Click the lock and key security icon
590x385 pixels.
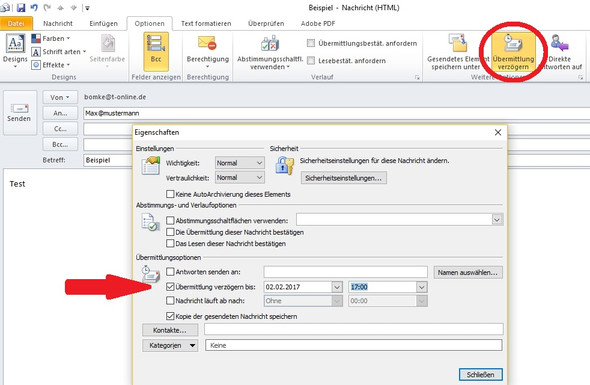[284, 166]
